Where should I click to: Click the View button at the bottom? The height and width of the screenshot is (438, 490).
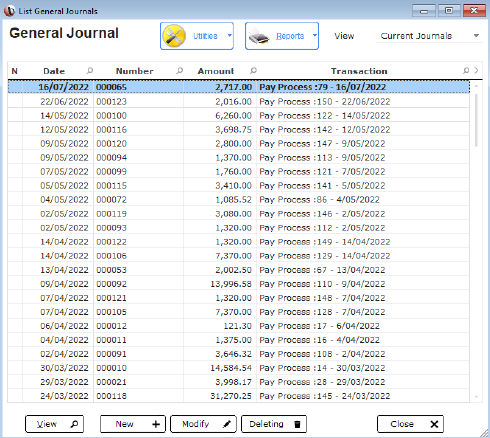54,424
